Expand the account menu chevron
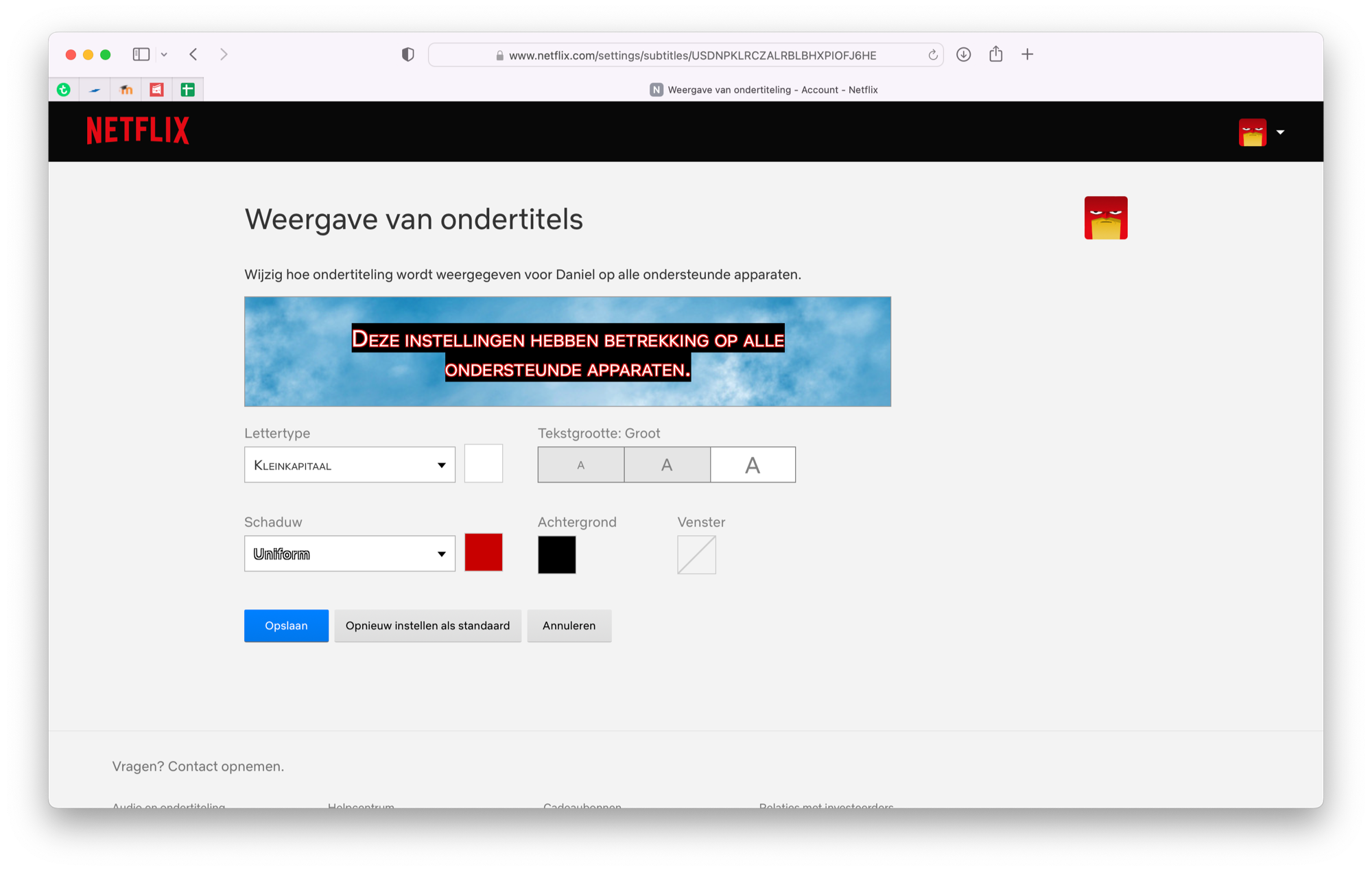Screen dimensions: 1372x872 pos(1280,132)
